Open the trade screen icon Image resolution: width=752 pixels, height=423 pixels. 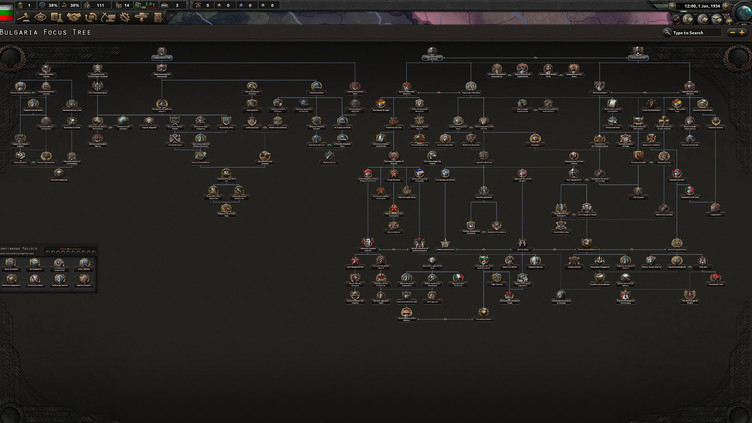[91, 18]
